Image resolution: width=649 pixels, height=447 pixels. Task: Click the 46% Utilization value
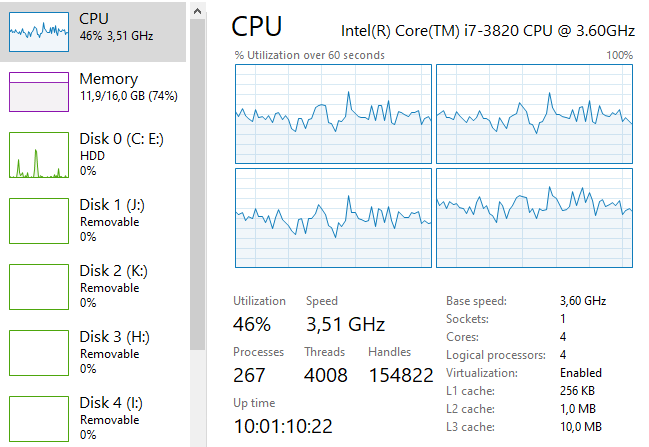pos(252,324)
